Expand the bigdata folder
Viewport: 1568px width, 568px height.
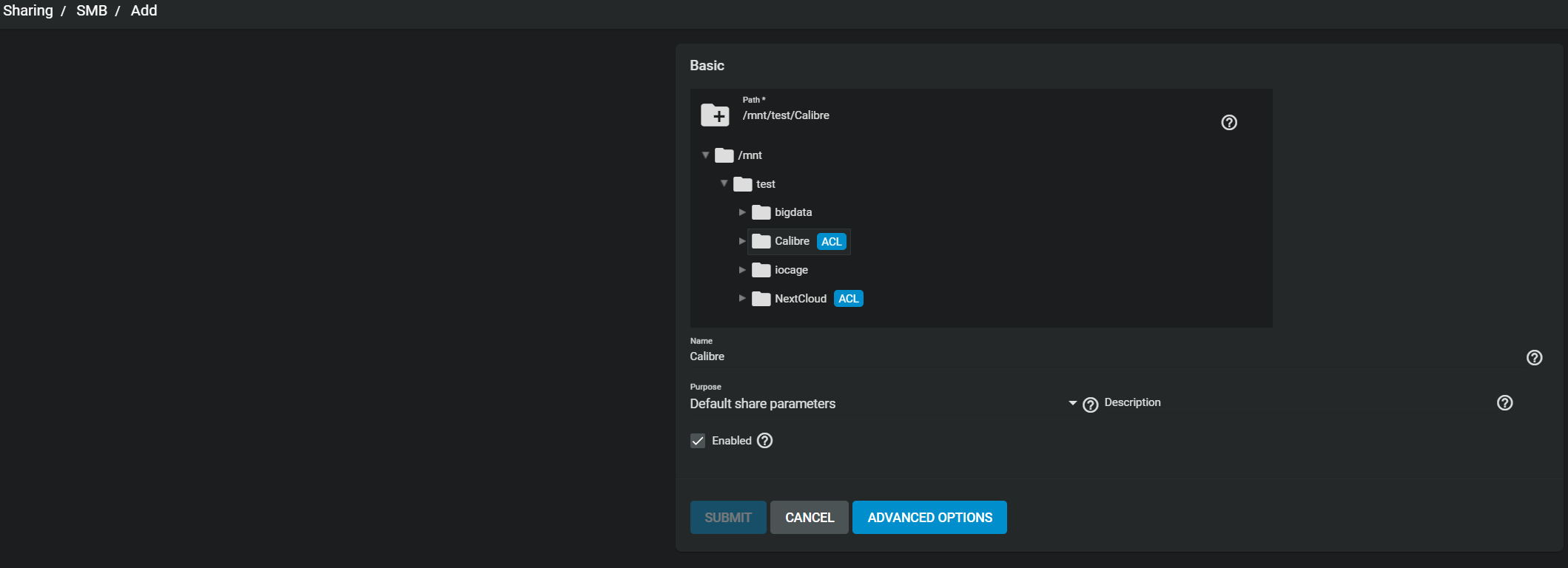(x=742, y=212)
